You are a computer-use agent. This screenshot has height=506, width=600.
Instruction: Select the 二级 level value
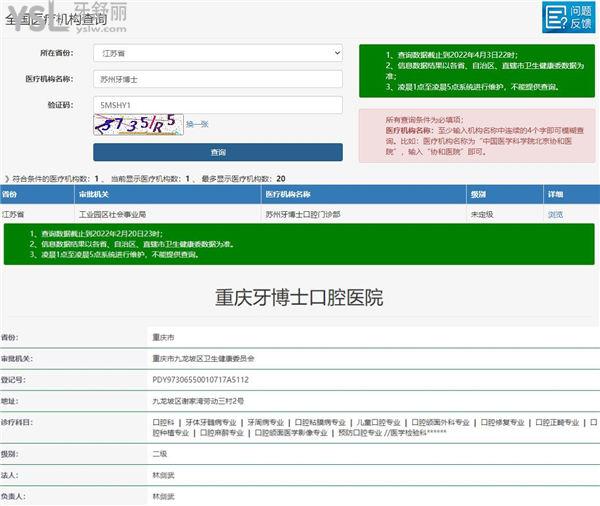160,454
